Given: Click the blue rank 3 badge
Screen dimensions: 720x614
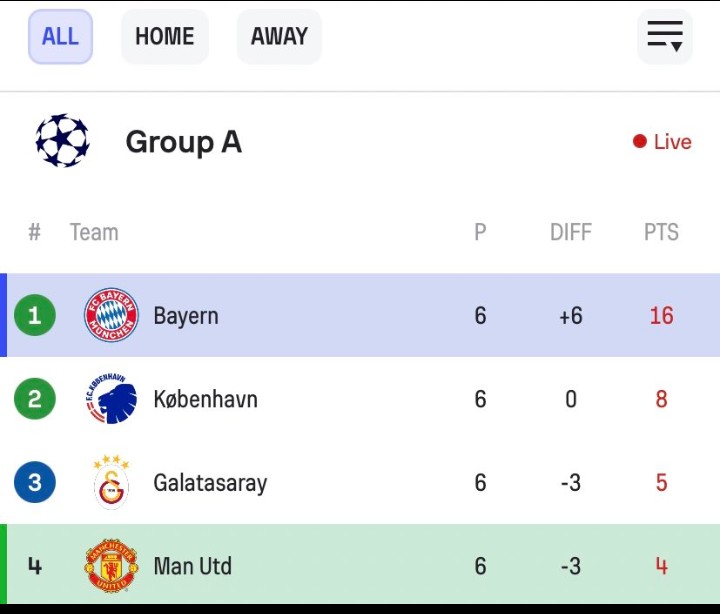Looking at the screenshot, I should tap(35, 483).
